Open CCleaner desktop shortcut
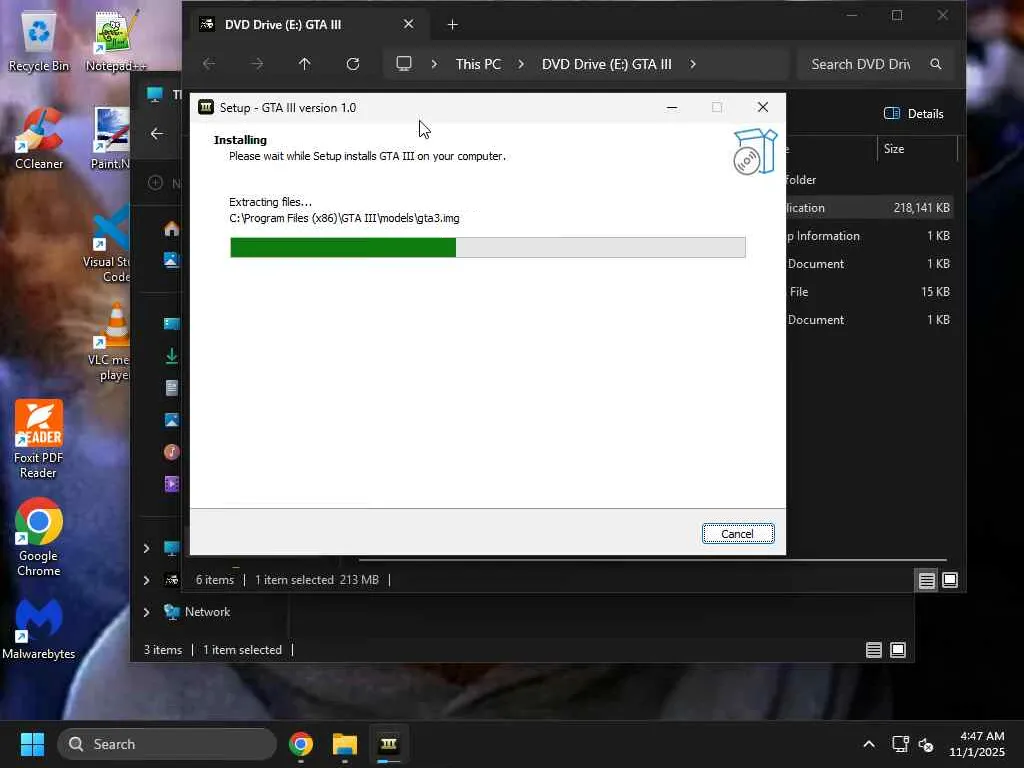The image size is (1024, 768). coord(39,139)
